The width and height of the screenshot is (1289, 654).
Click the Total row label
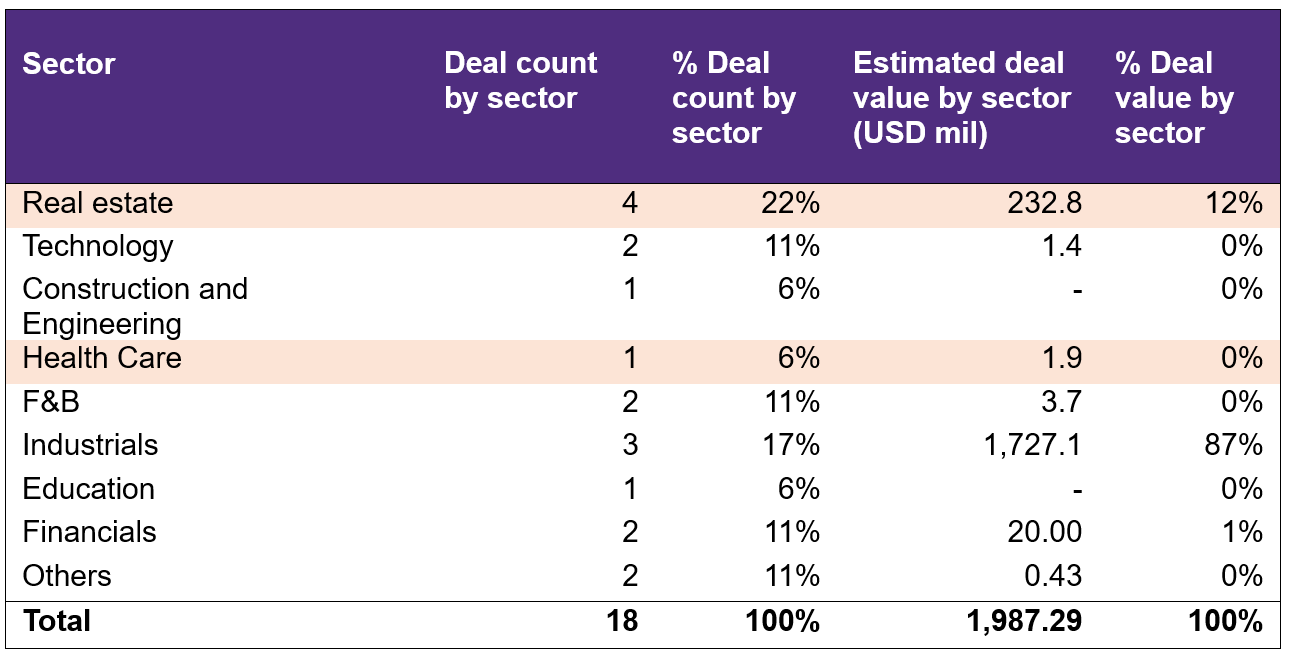tap(56, 621)
